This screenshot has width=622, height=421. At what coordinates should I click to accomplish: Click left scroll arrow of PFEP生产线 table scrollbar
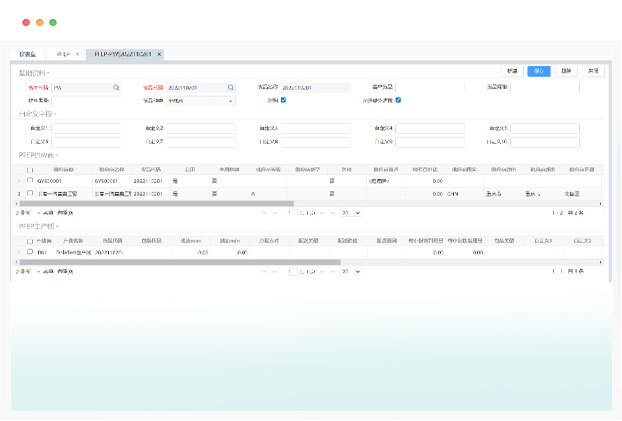[16, 262]
